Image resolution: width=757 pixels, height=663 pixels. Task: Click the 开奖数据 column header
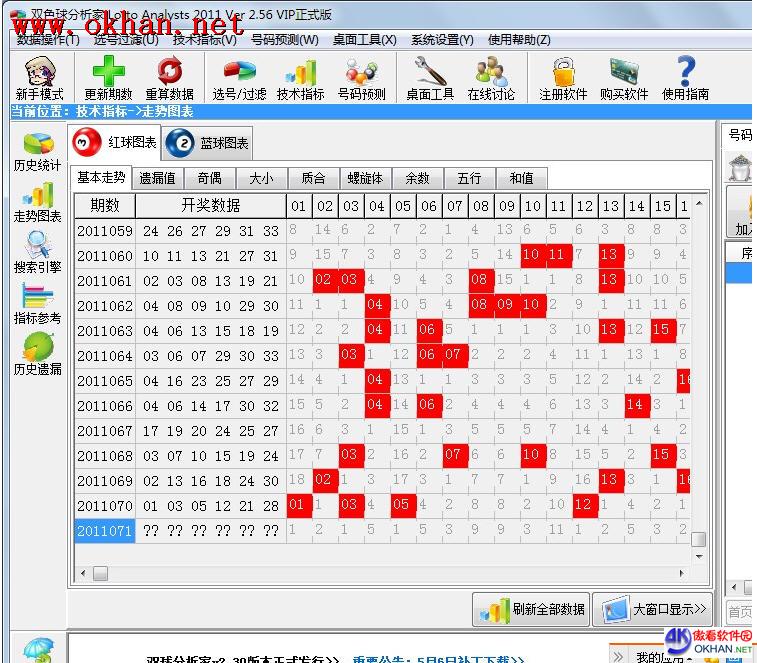tap(211, 206)
